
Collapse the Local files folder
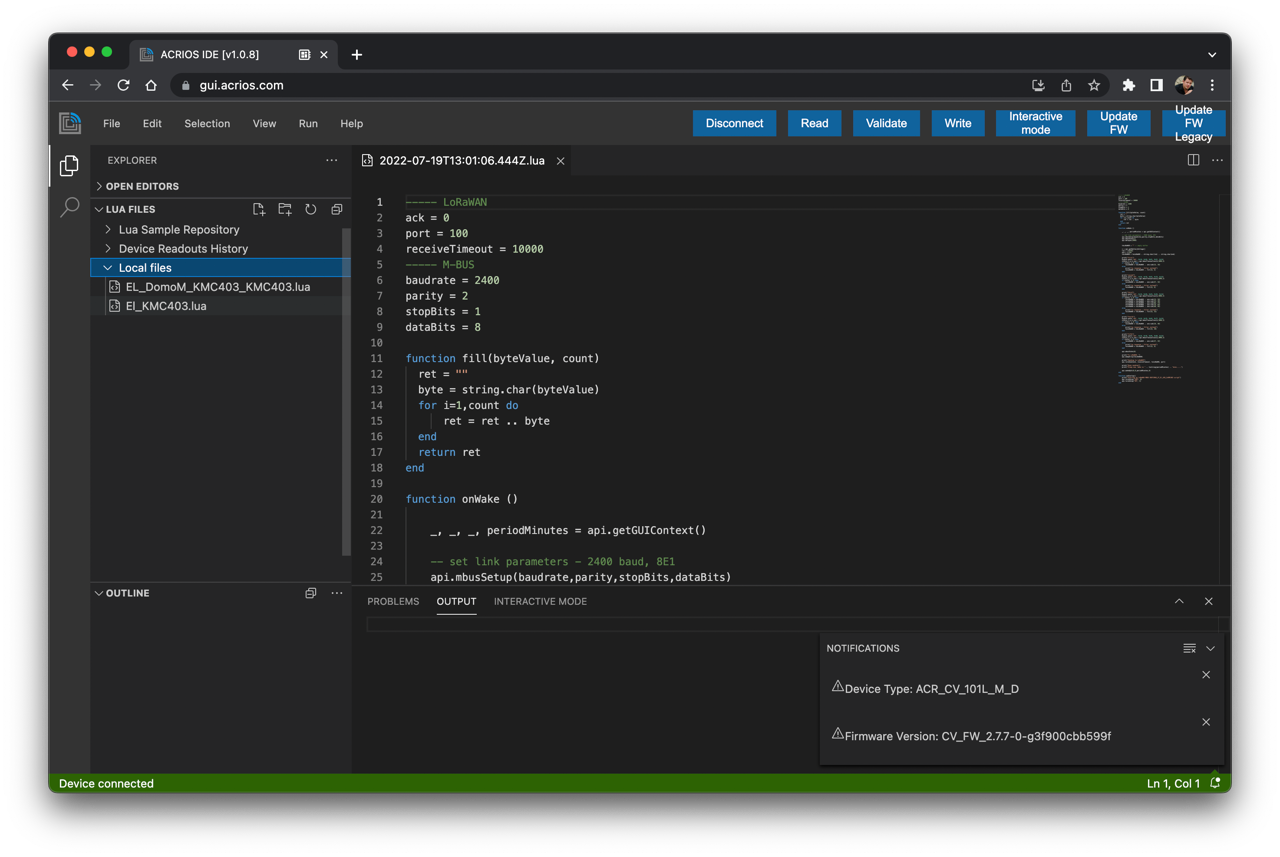[x=220, y=268]
